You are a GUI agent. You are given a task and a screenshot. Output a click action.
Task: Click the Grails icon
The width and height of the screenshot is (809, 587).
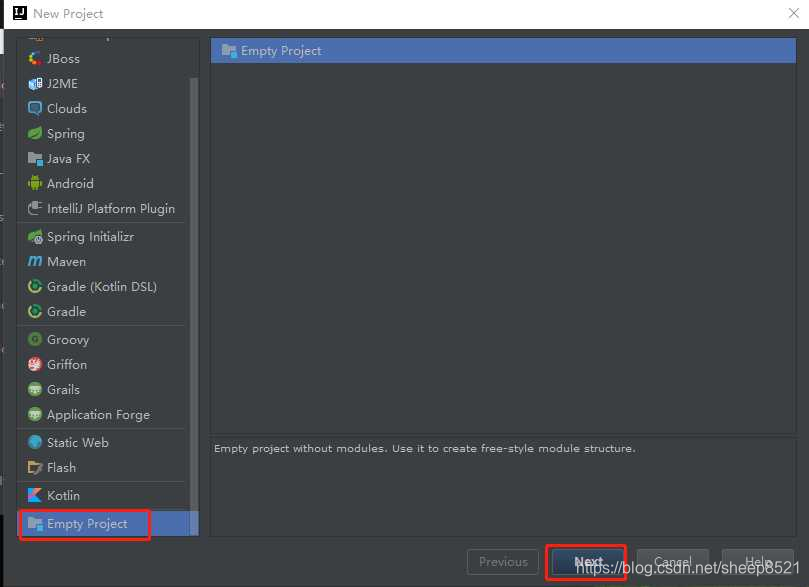tap(35, 389)
